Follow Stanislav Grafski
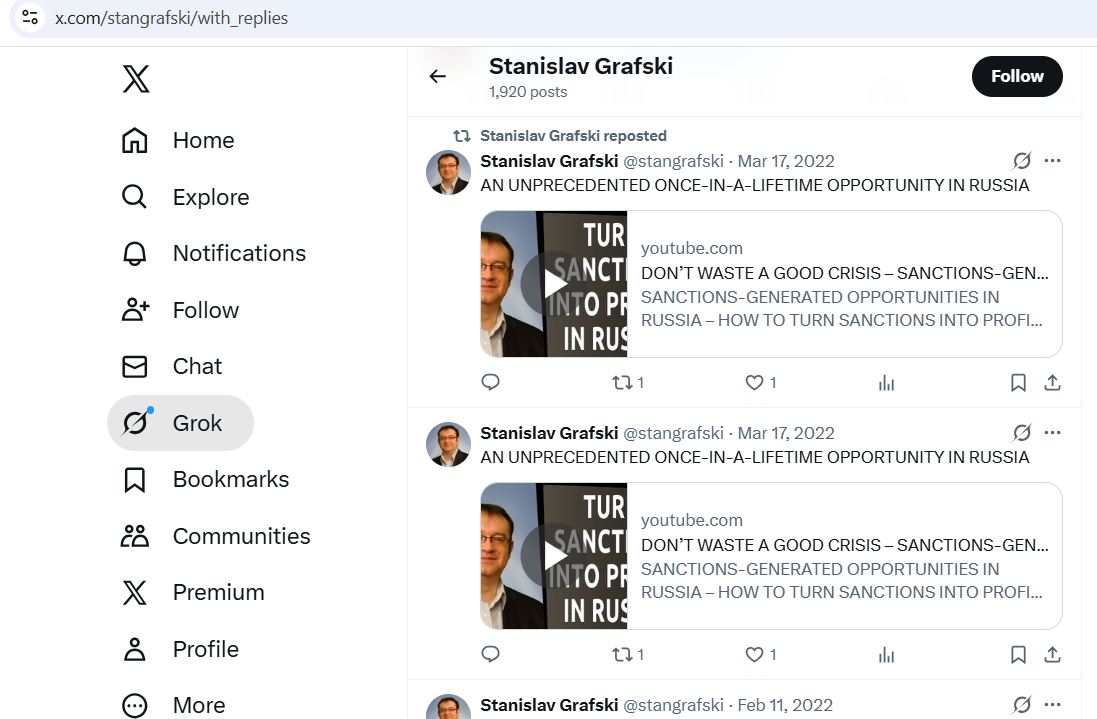The width and height of the screenshot is (1097, 719). pos(1016,76)
